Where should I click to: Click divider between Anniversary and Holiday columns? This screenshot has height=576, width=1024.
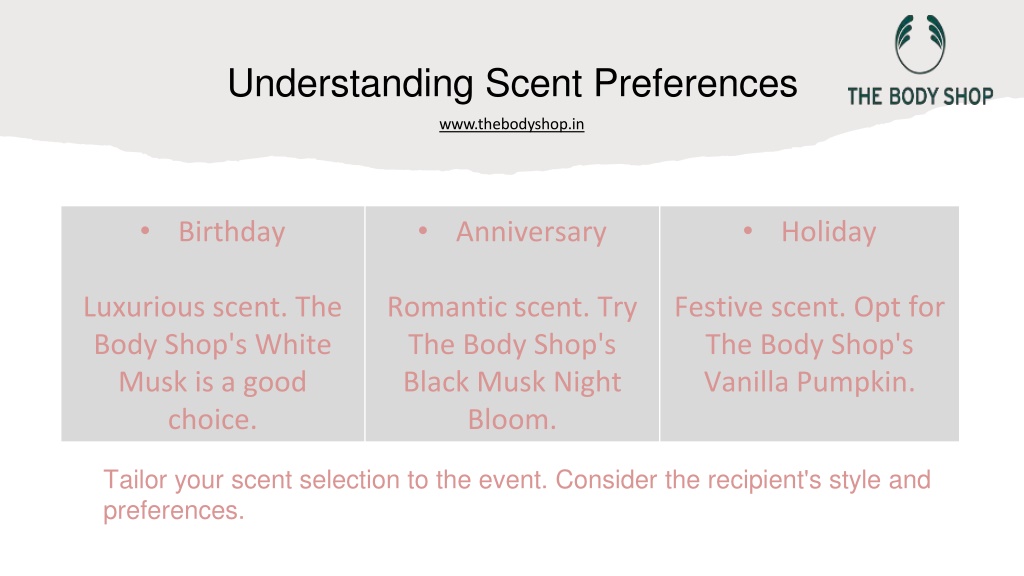pyautogui.click(x=660, y=324)
